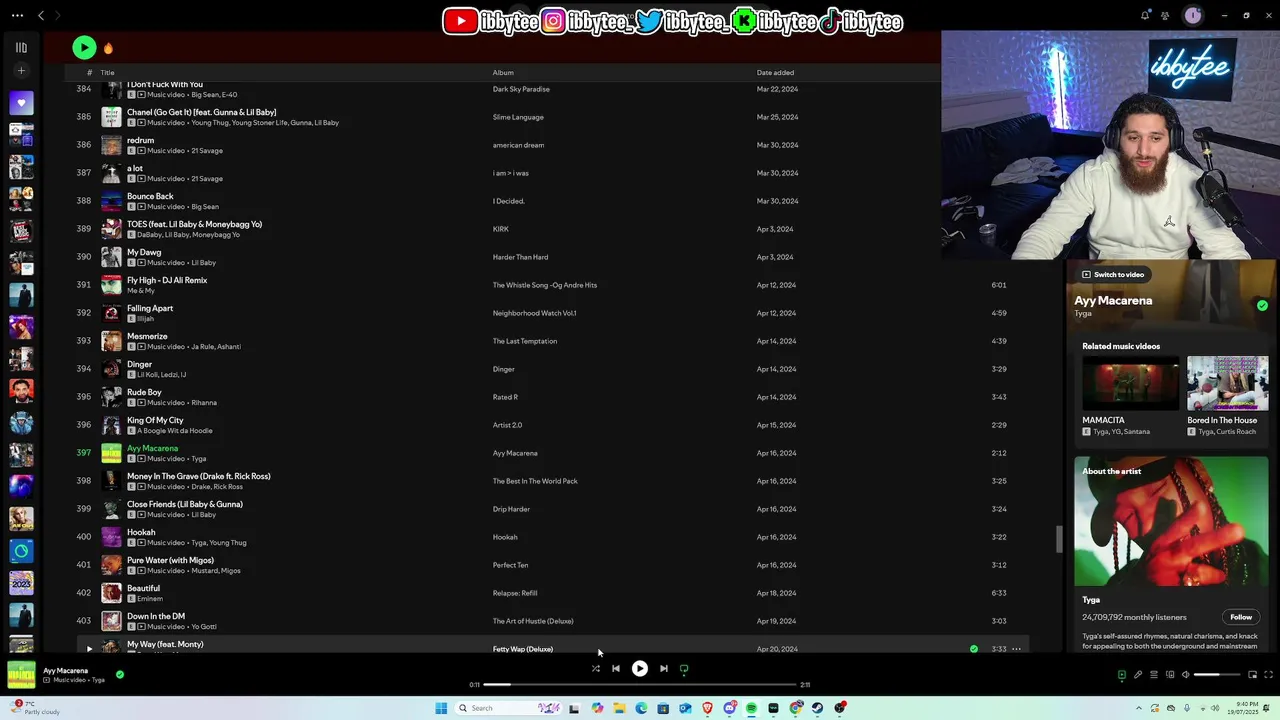Adjust the volume slider
This screenshot has height=720, width=1280.
pos(1216,675)
